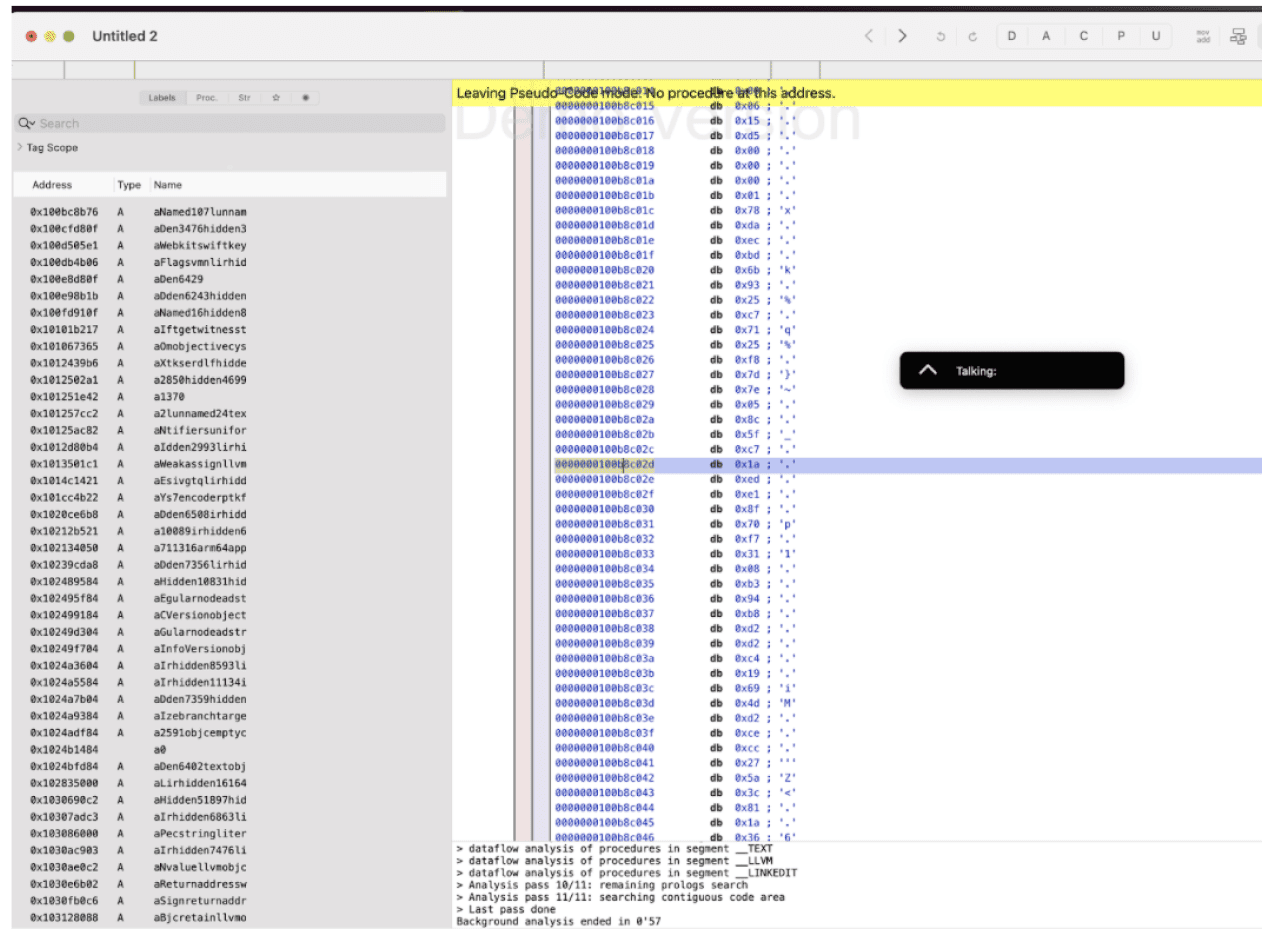Screen dimensions: 1262x942
Task: Collapse the Talking overlay chevron
Action: coord(927,370)
